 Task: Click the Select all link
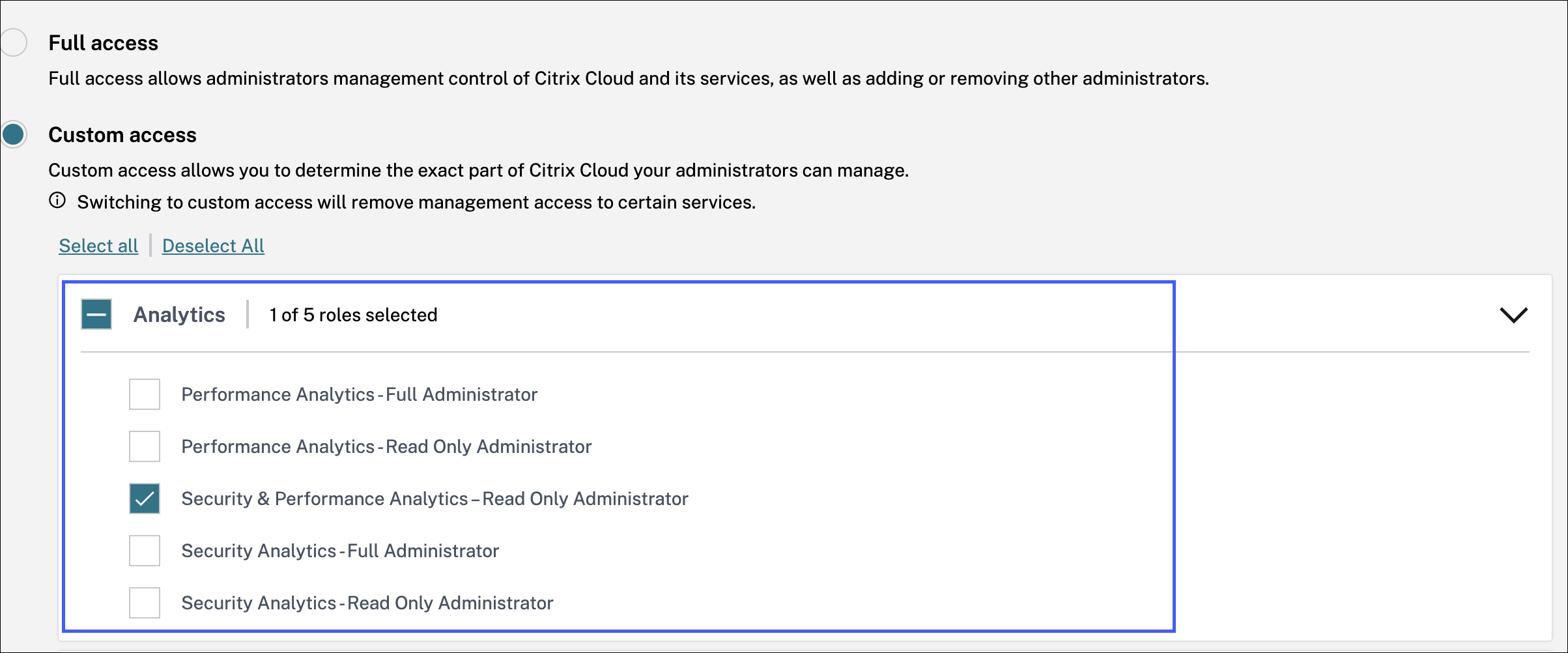tap(98, 246)
